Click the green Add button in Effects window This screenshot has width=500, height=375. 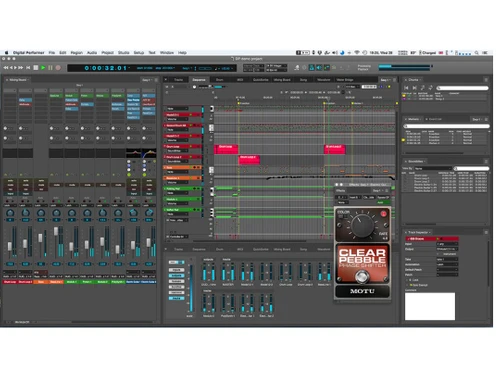click(x=382, y=202)
